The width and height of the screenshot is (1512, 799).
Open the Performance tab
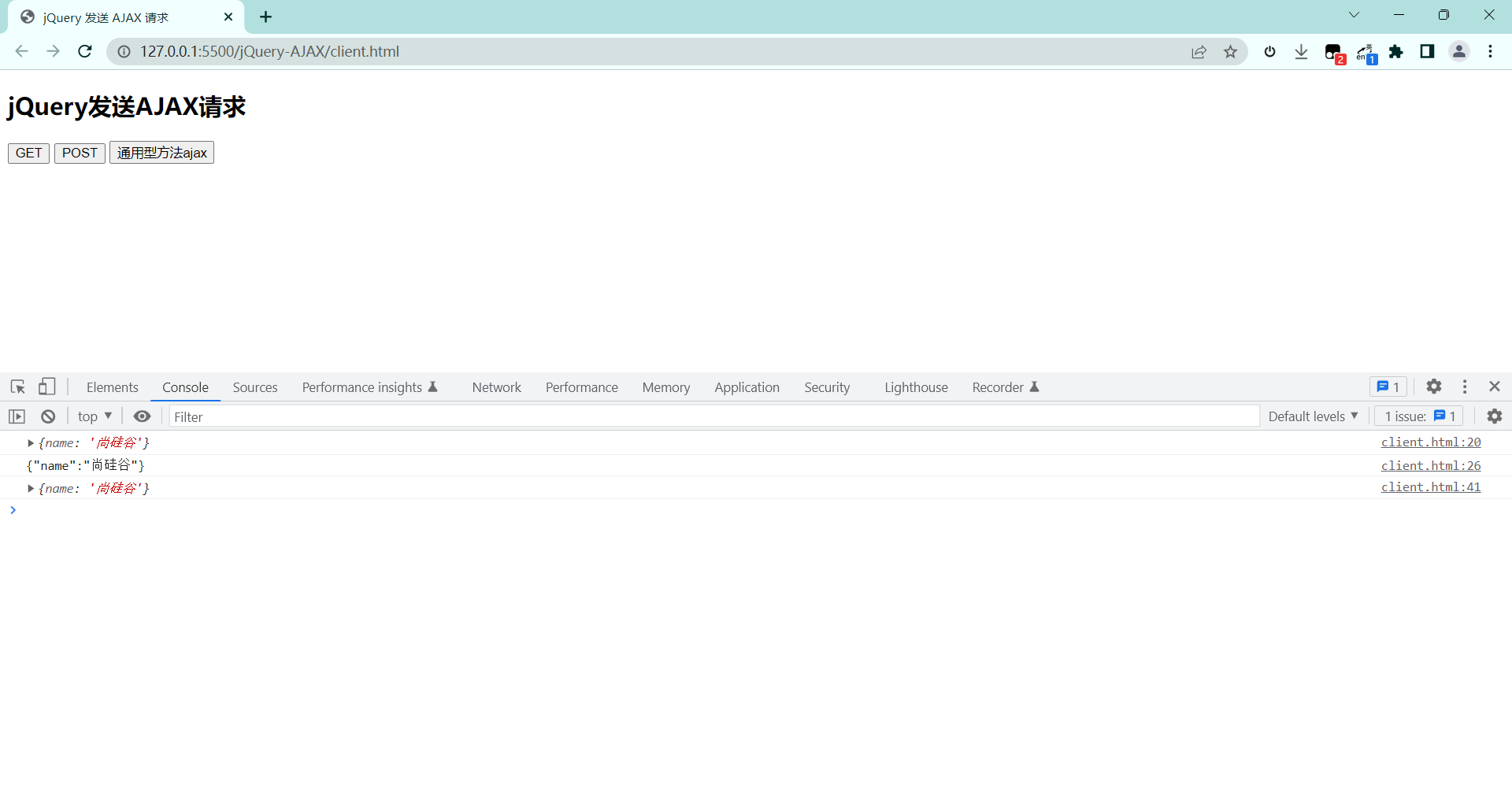point(581,387)
